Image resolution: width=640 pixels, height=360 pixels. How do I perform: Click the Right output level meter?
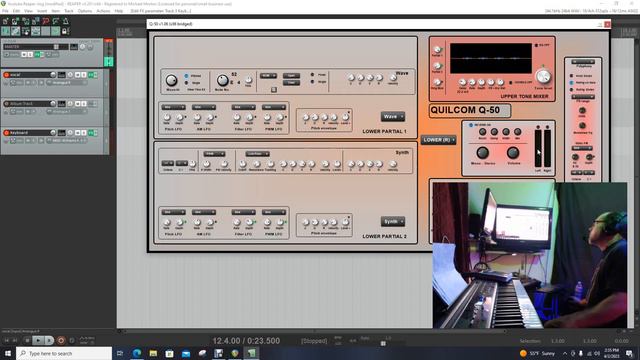click(x=547, y=148)
